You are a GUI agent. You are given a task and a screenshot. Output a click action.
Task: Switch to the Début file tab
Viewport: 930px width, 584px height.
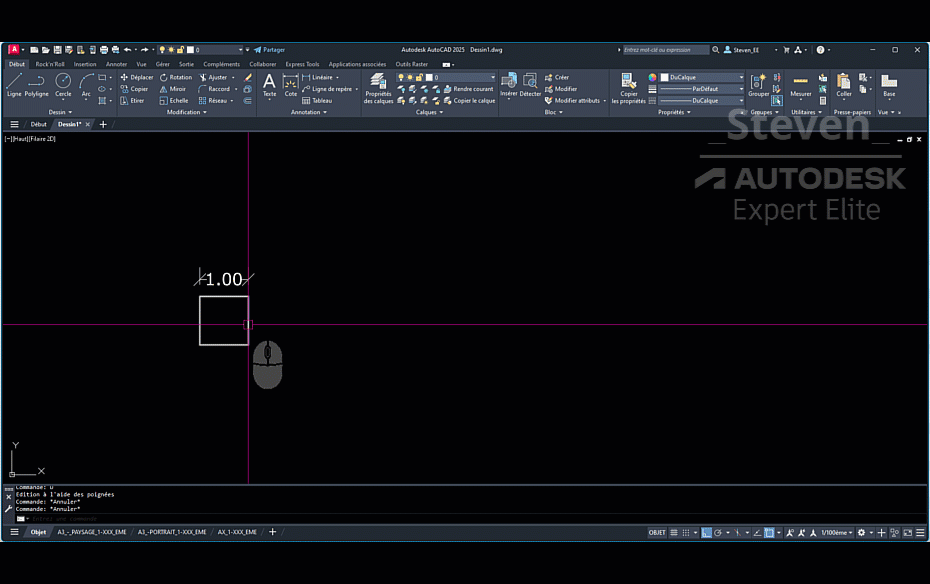click(39, 125)
